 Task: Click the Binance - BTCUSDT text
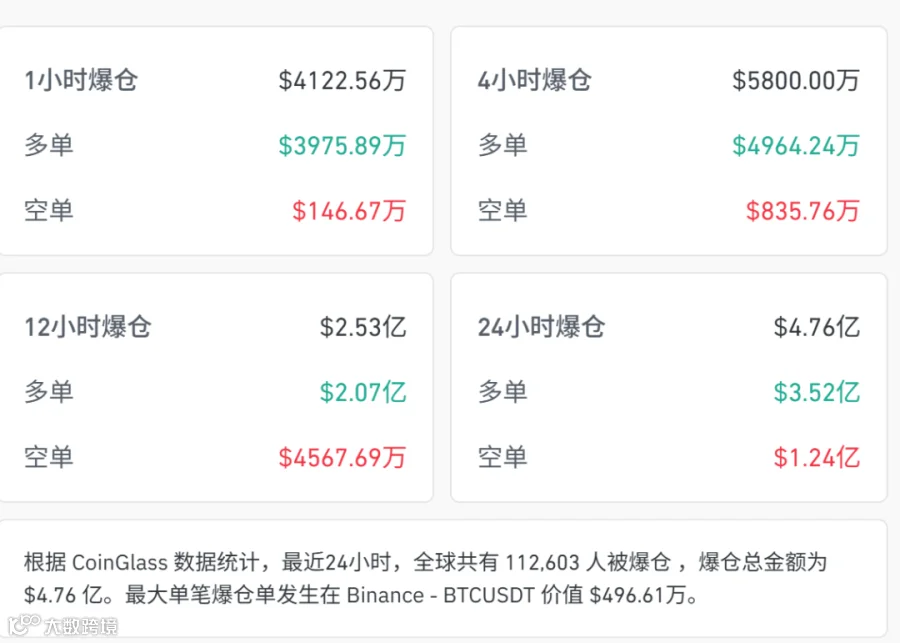(x=441, y=595)
